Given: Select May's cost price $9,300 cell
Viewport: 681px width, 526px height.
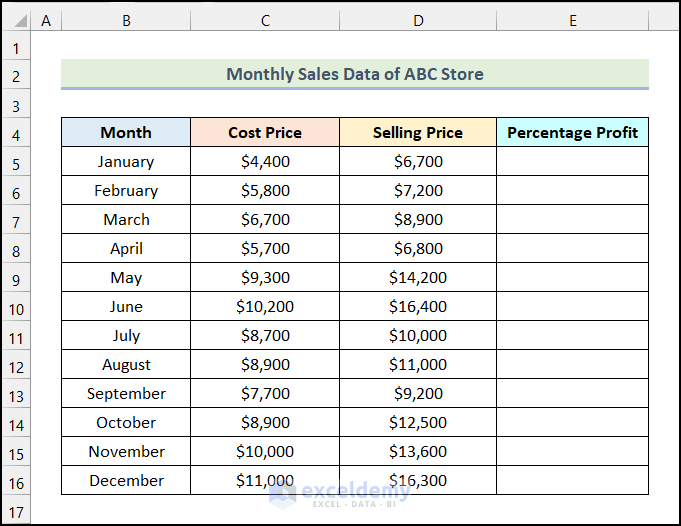Looking at the screenshot, I should 265,277.
